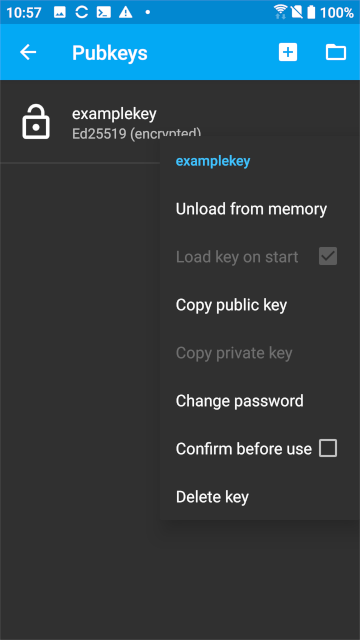The height and width of the screenshot is (640, 360).
Task: Tap the warning triangle status icon
Action: (125, 12)
